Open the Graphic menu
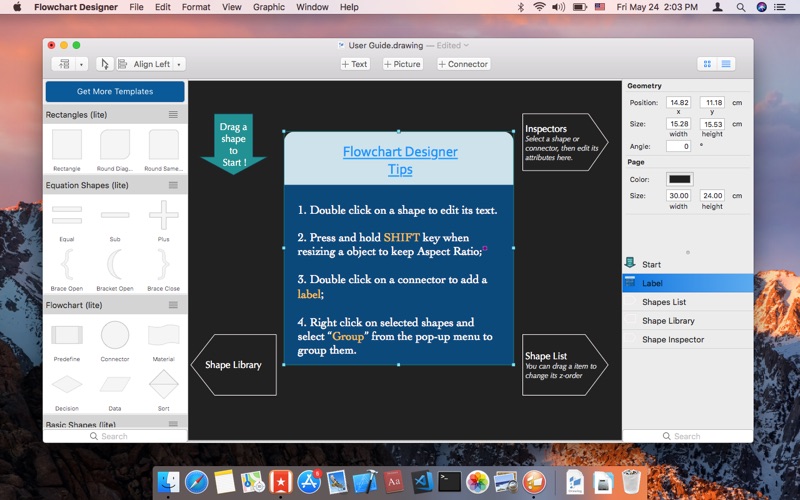The height and width of the screenshot is (500, 800). (269, 7)
